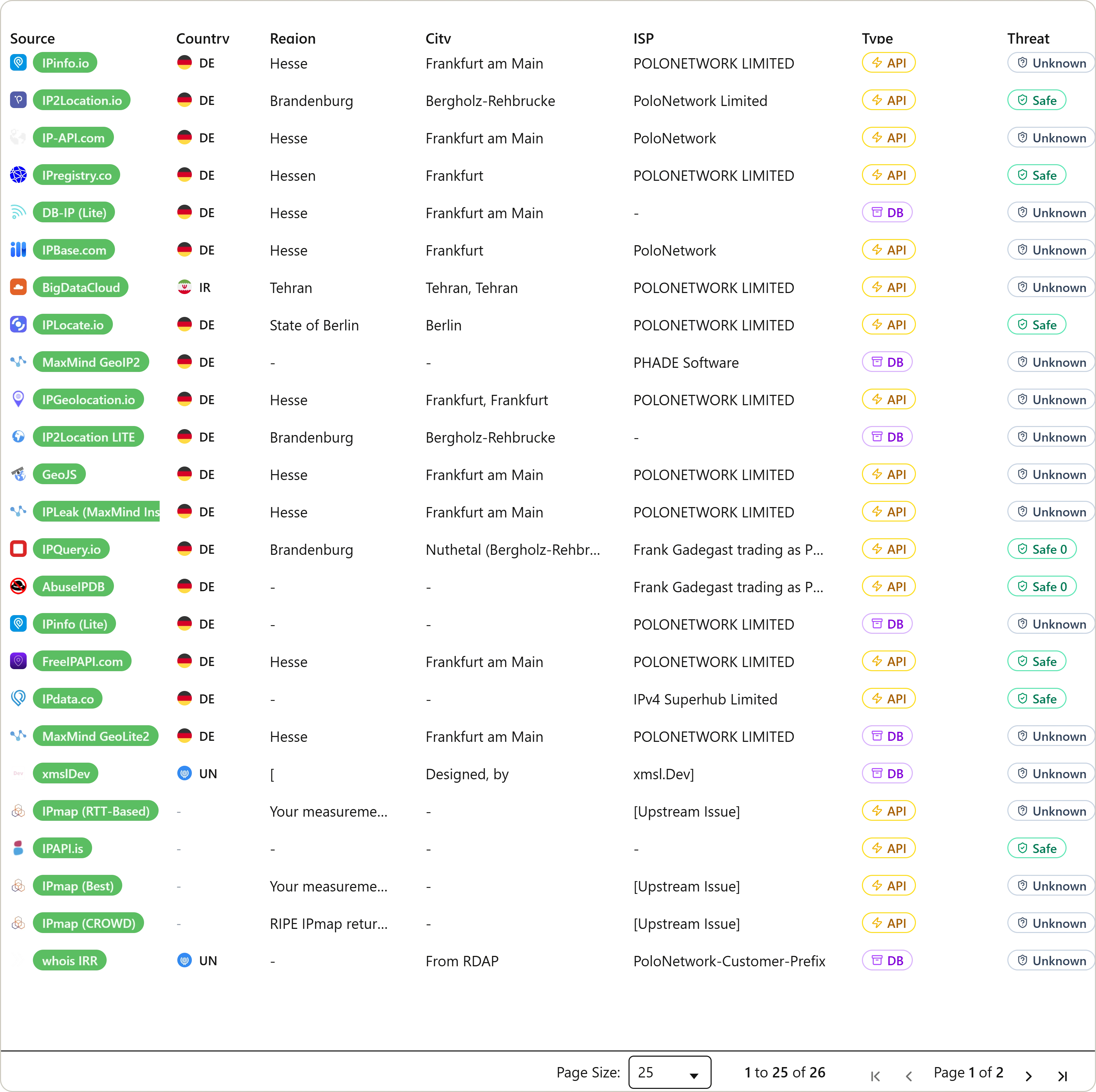
Task: Click the IP2Location LITE globe icon
Action: pos(19,437)
